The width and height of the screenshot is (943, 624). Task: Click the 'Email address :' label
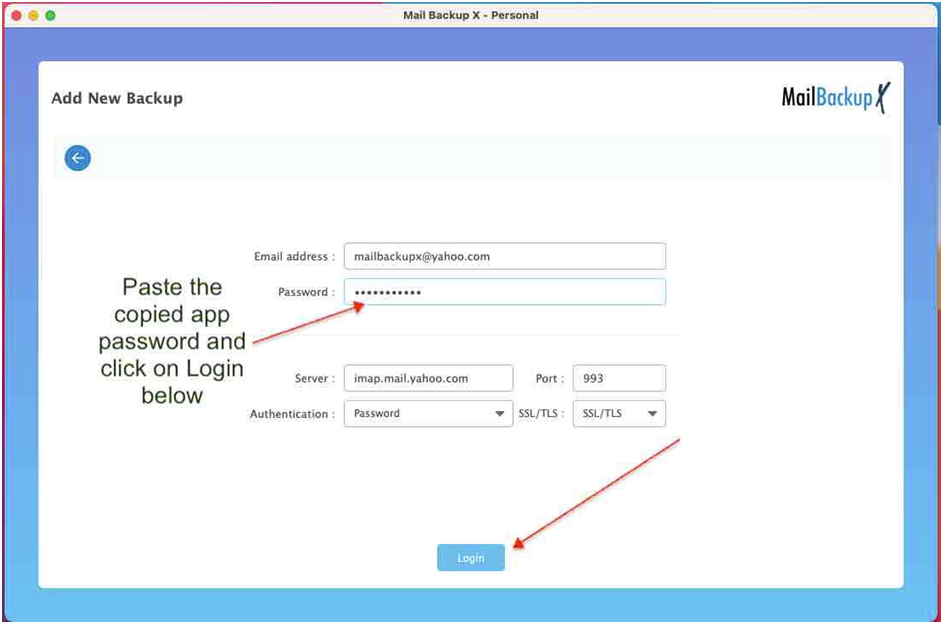[x=294, y=257]
